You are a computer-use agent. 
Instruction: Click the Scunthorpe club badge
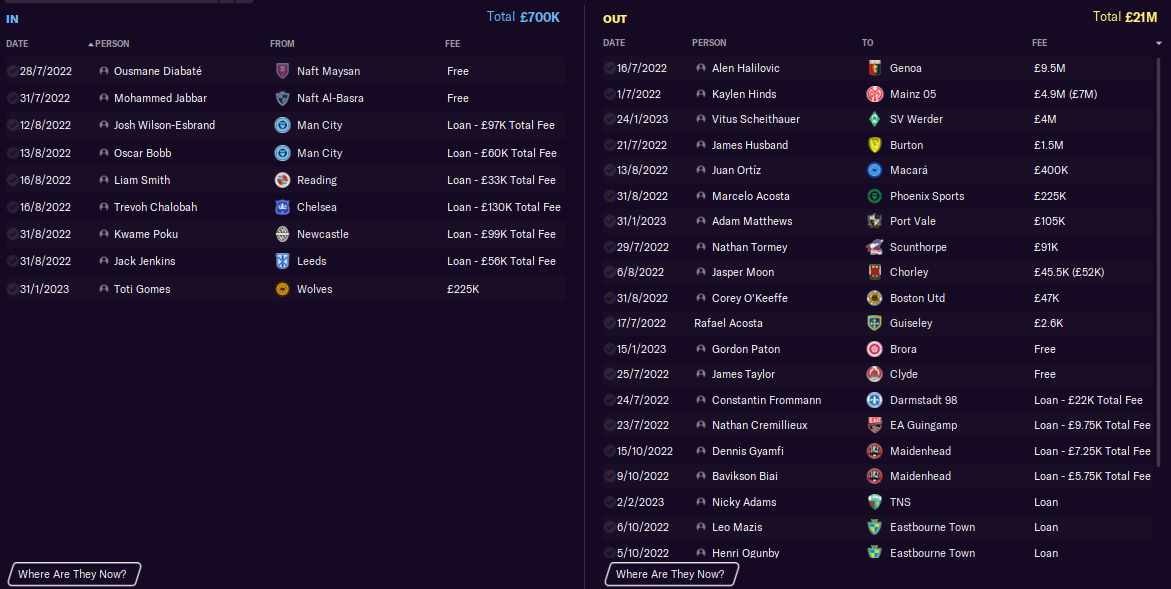[875, 246]
